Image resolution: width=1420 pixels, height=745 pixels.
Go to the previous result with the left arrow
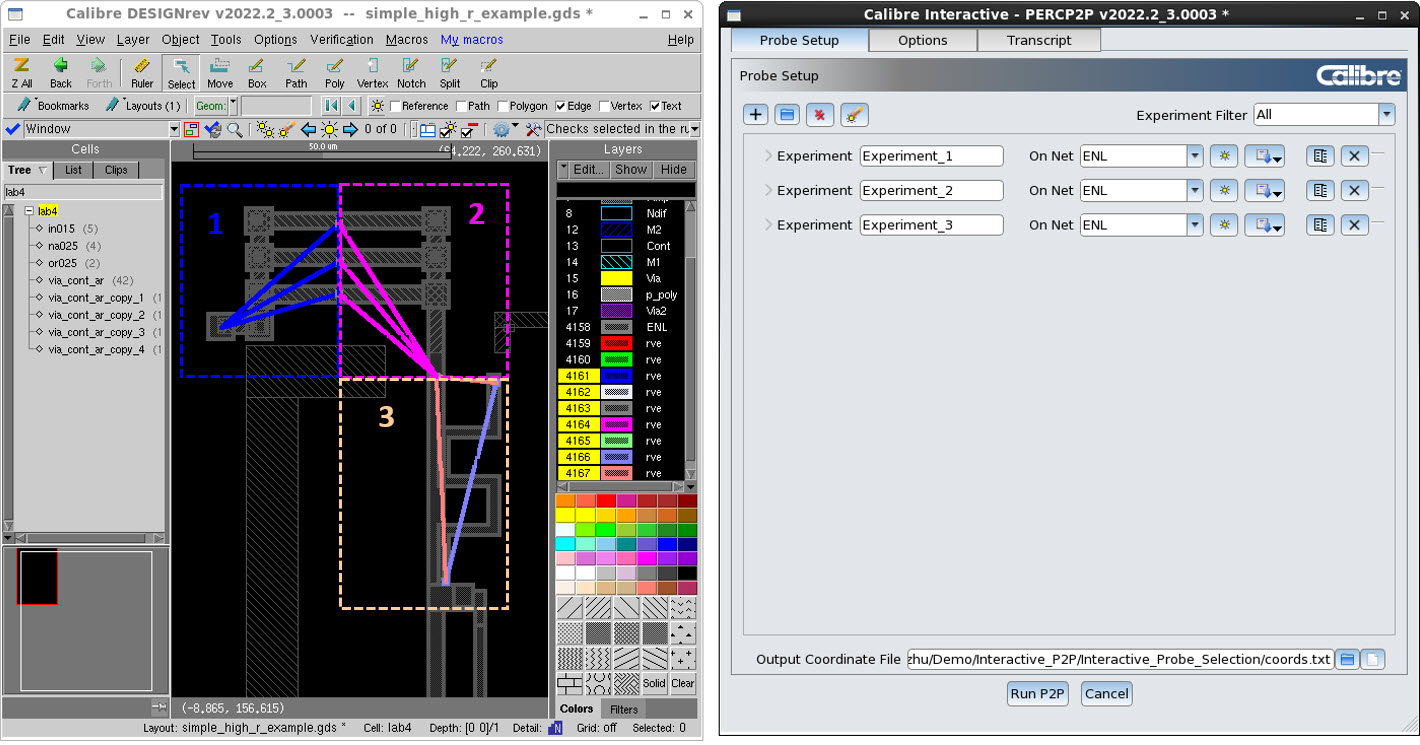pyautogui.click(x=308, y=129)
